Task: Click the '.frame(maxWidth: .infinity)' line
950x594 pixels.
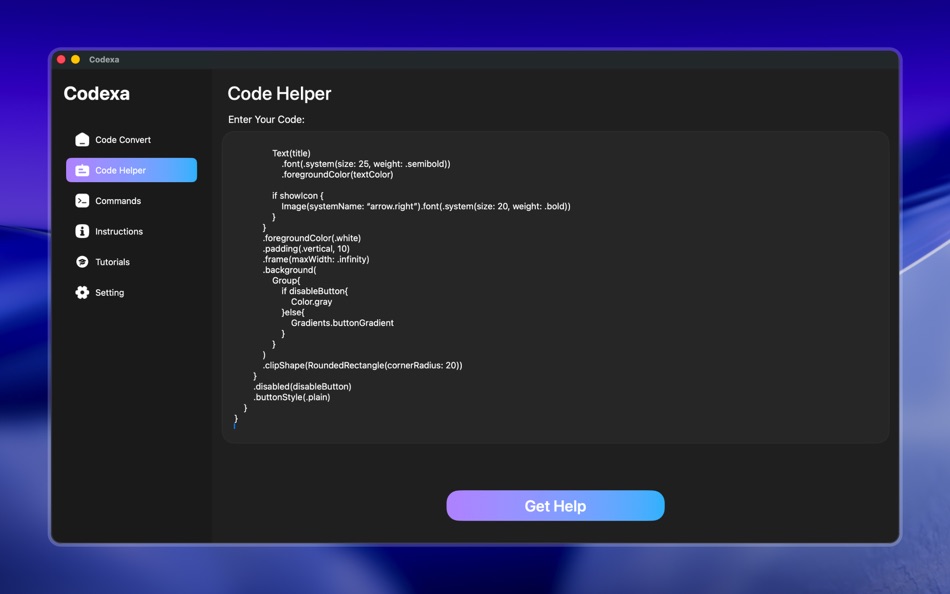Action: pos(316,259)
